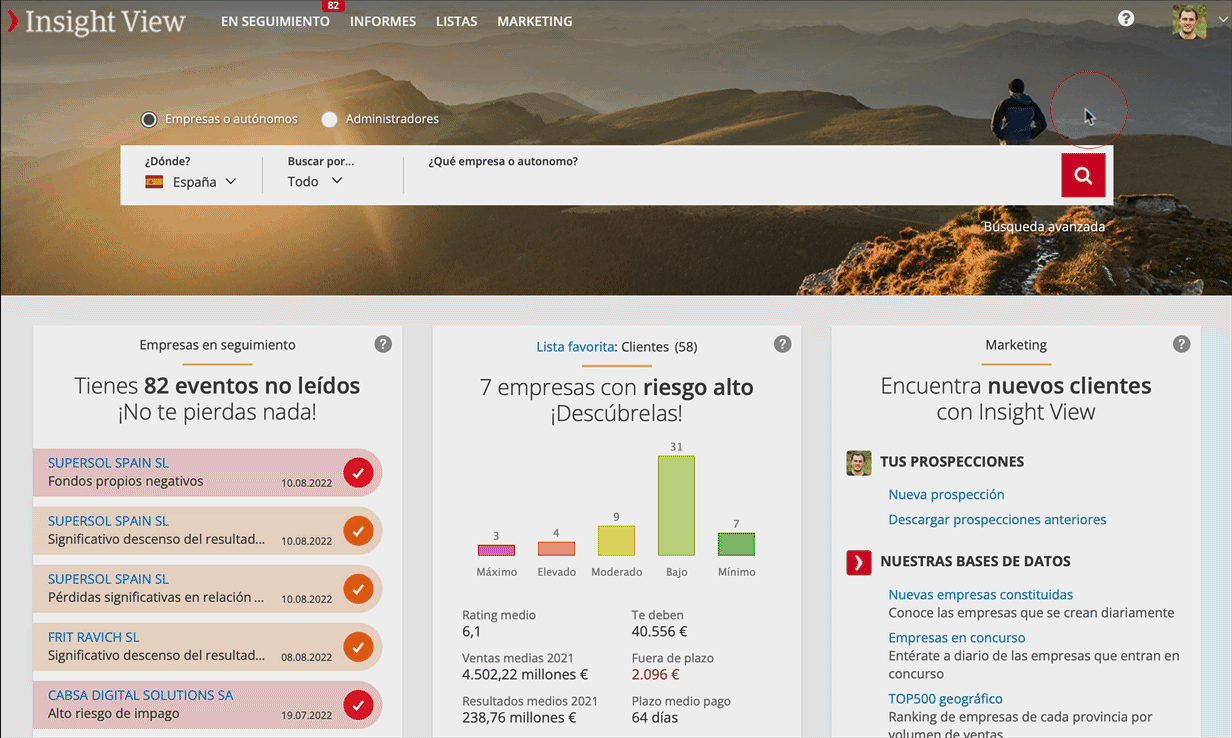The width and height of the screenshot is (1232, 738).
Task: Open Marketing menu in top bar
Action: pyautogui.click(x=535, y=21)
